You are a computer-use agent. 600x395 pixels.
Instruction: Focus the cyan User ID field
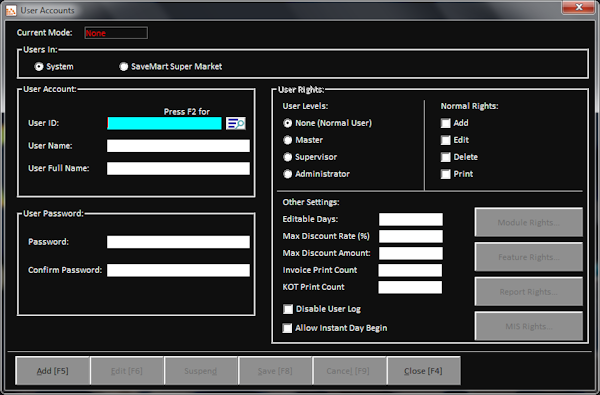point(164,123)
